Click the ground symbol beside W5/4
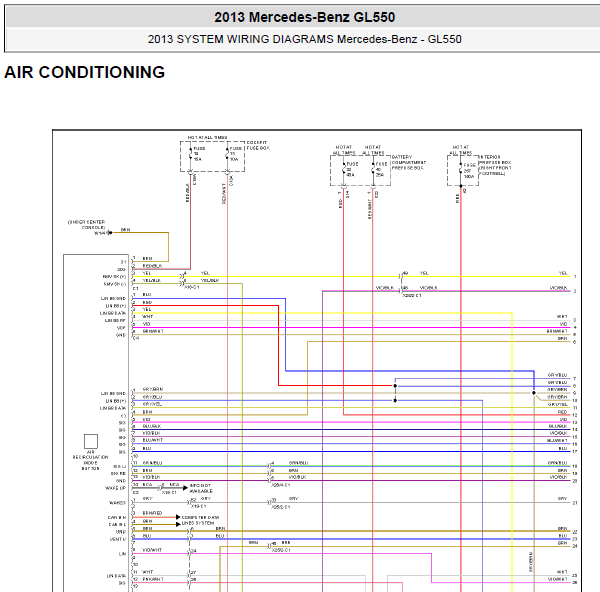 click(x=110, y=233)
